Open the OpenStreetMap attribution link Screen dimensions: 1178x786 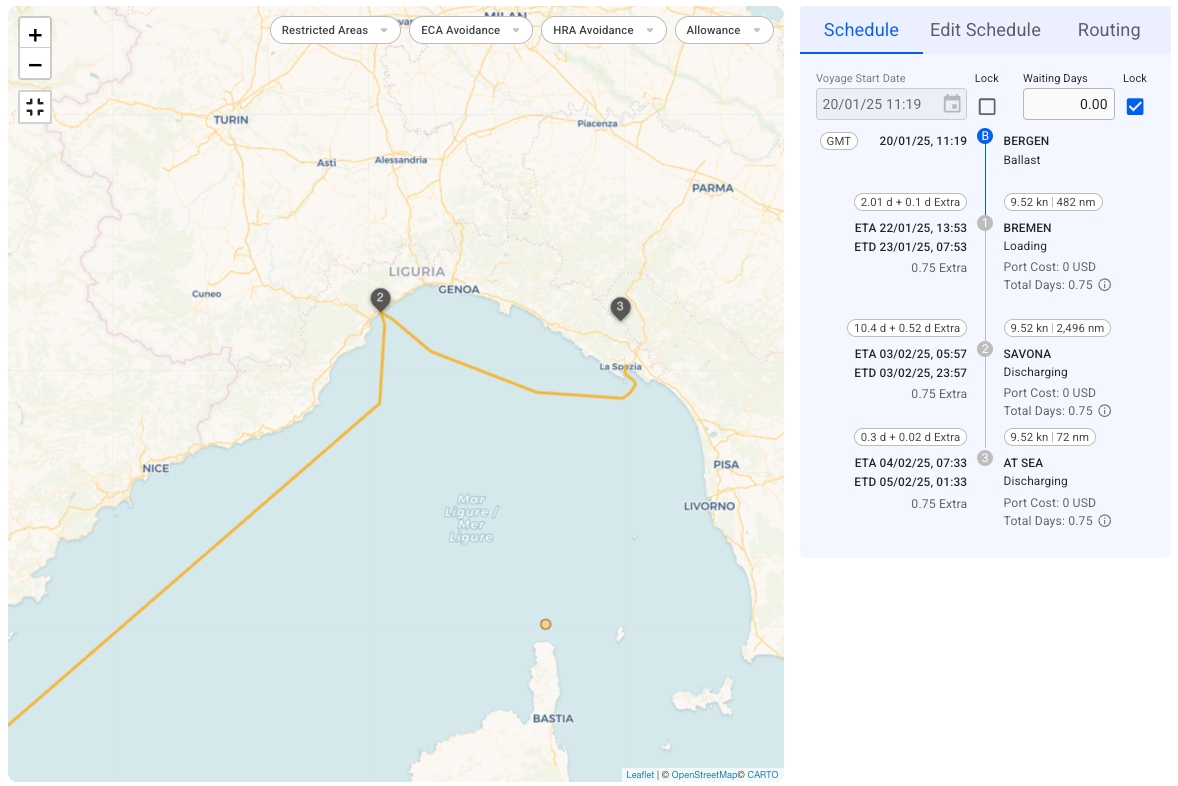pyautogui.click(x=703, y=775)
